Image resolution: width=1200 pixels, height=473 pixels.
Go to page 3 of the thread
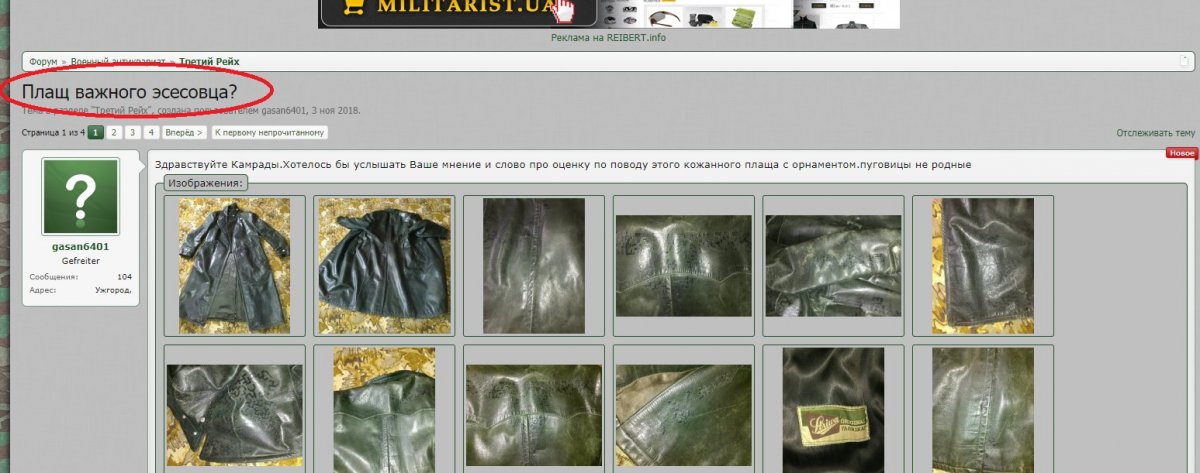point(132,132)
